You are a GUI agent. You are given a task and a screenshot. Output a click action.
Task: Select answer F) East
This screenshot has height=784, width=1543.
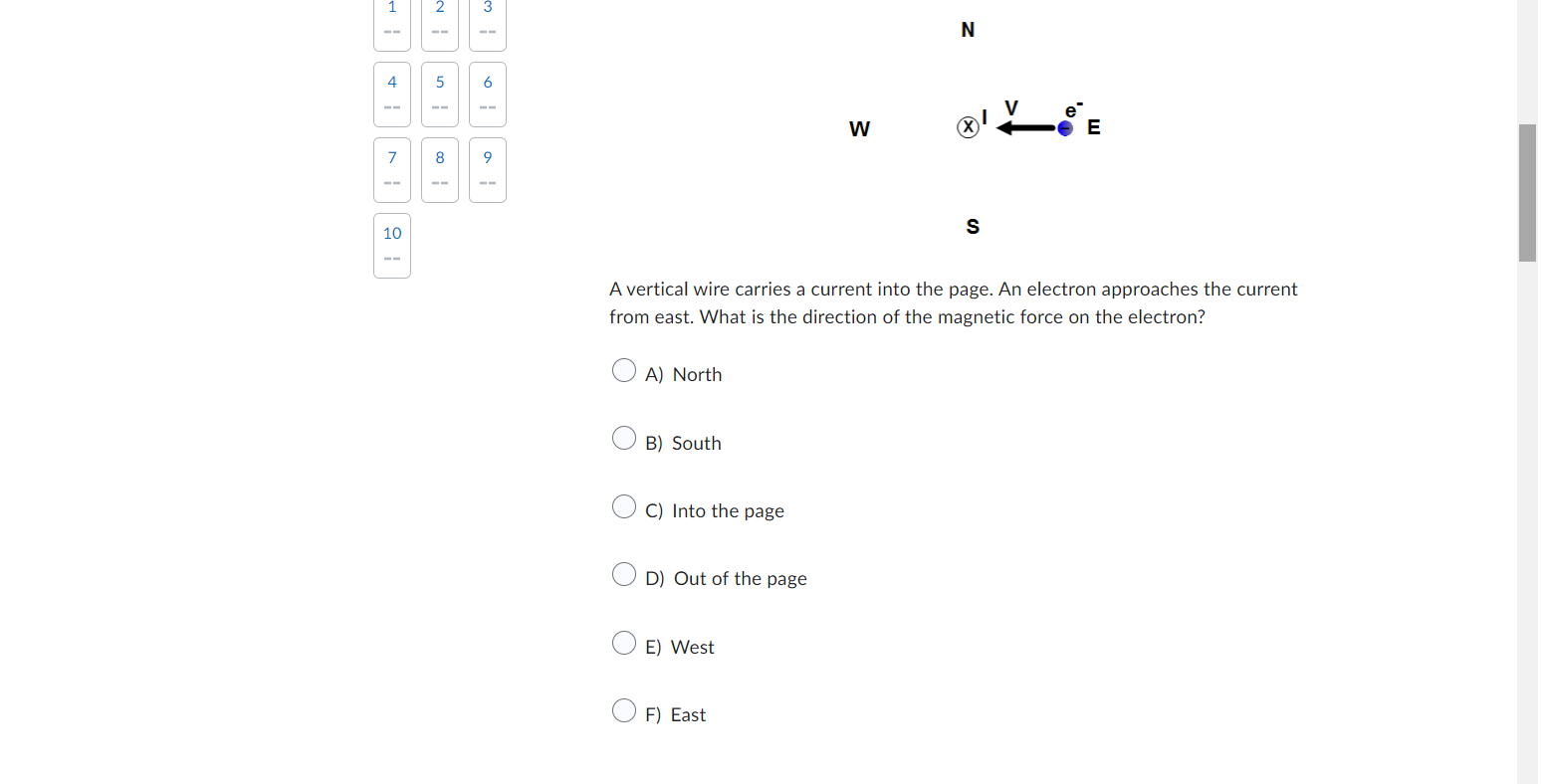click(624, 710)
